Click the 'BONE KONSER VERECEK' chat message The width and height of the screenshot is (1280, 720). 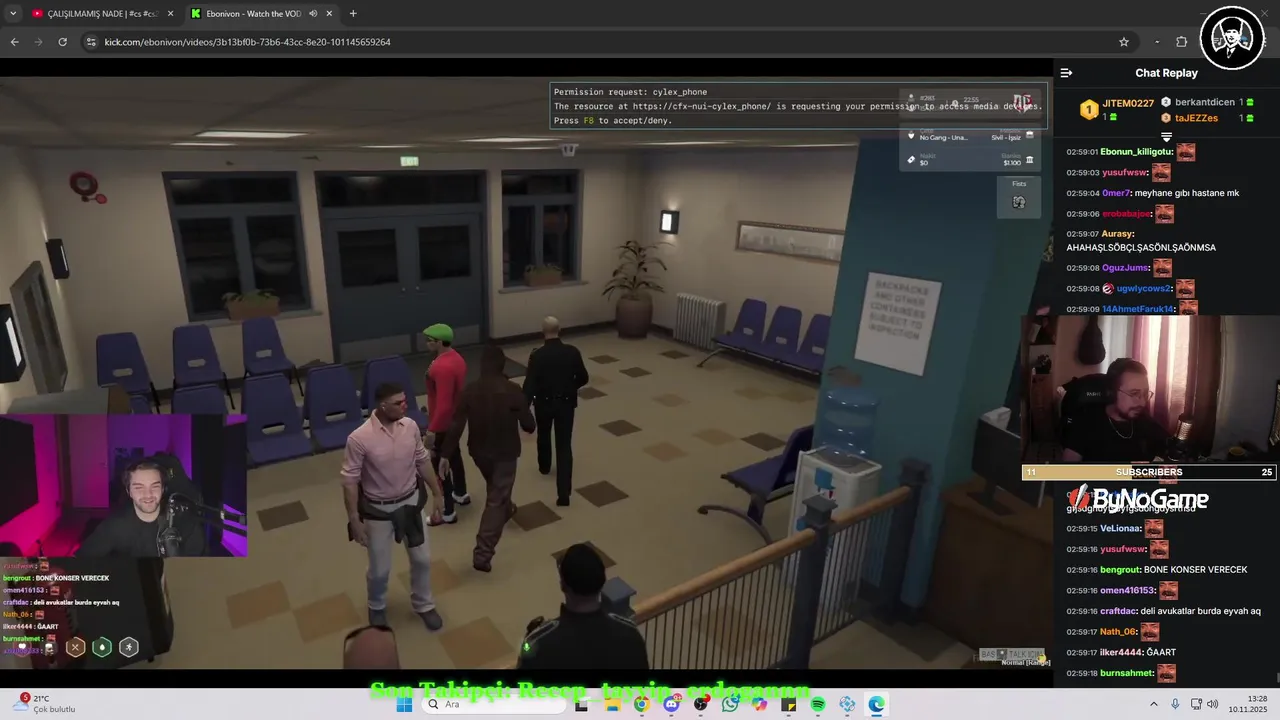[1196, 570]
